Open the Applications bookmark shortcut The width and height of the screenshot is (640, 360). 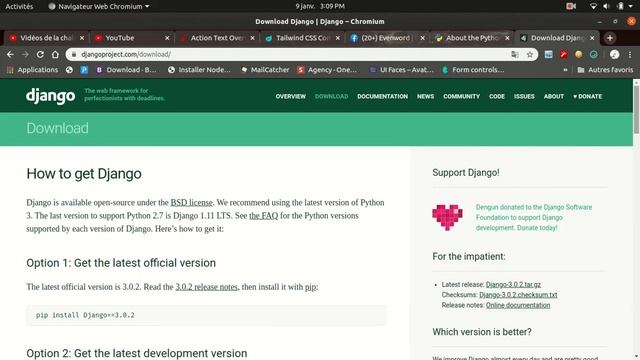[x=32, y=70]
